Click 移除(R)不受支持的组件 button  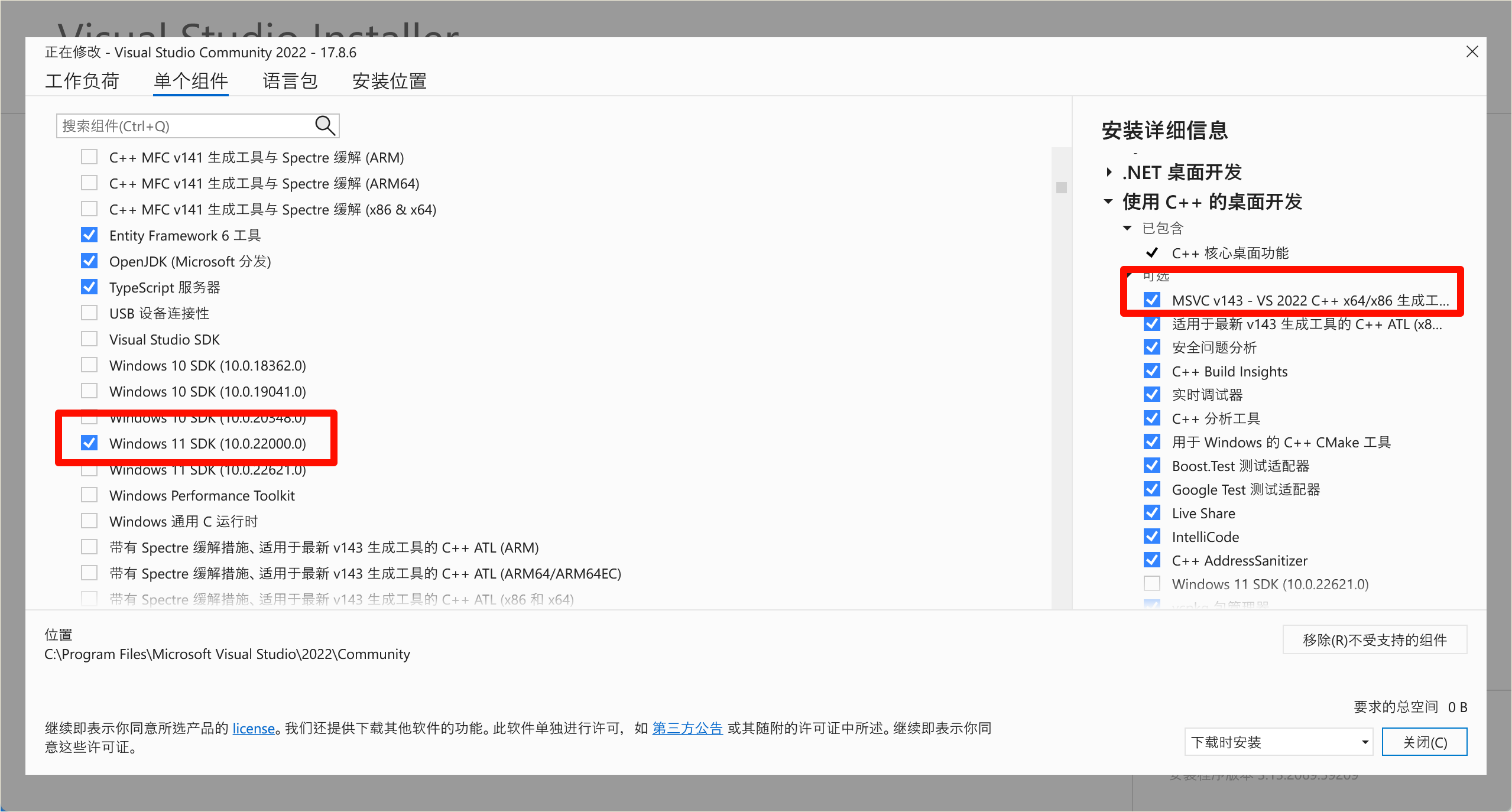pos(1375,640)
